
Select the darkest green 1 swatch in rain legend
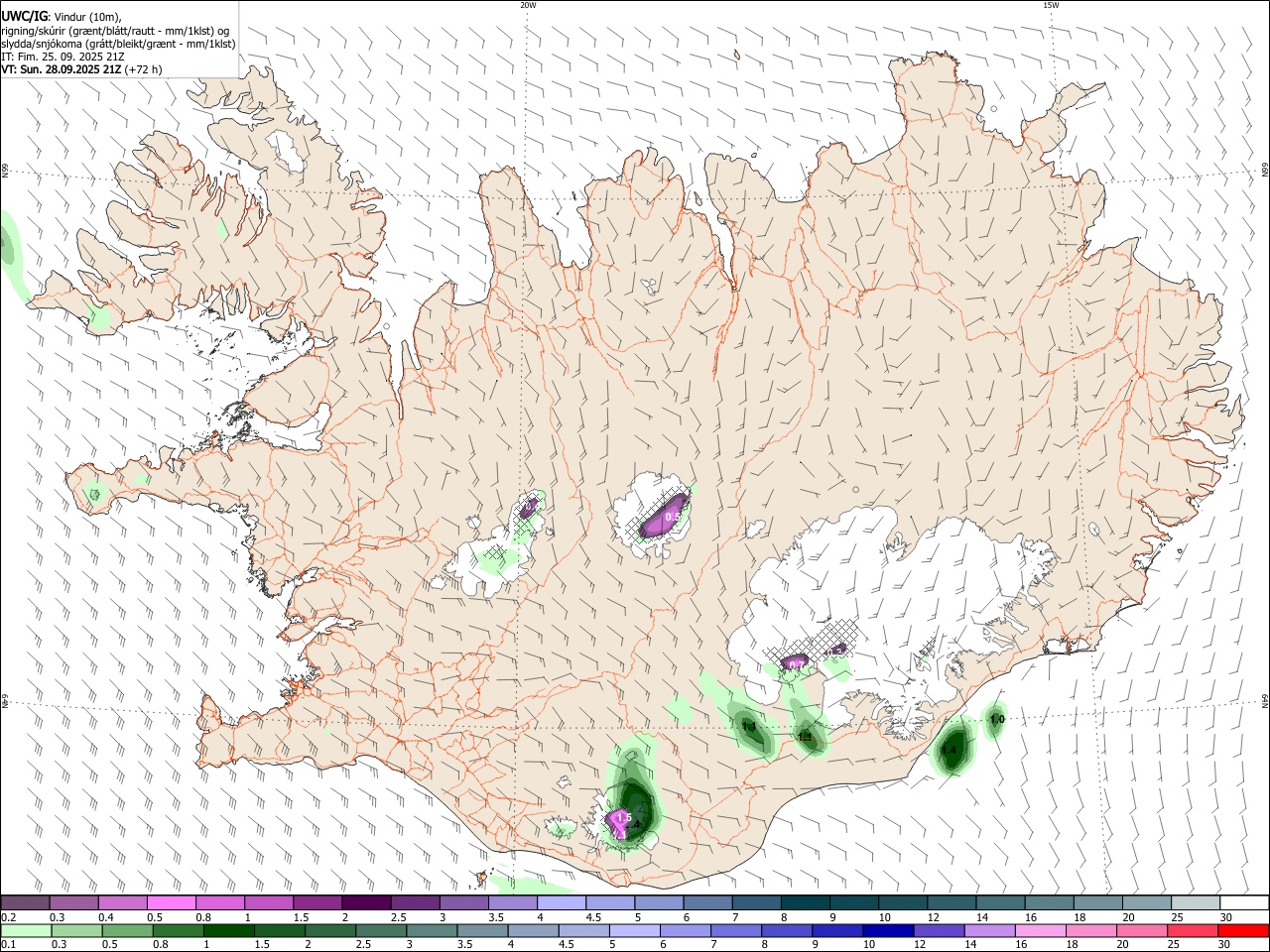pyautogui.click(x=230, y=930)
